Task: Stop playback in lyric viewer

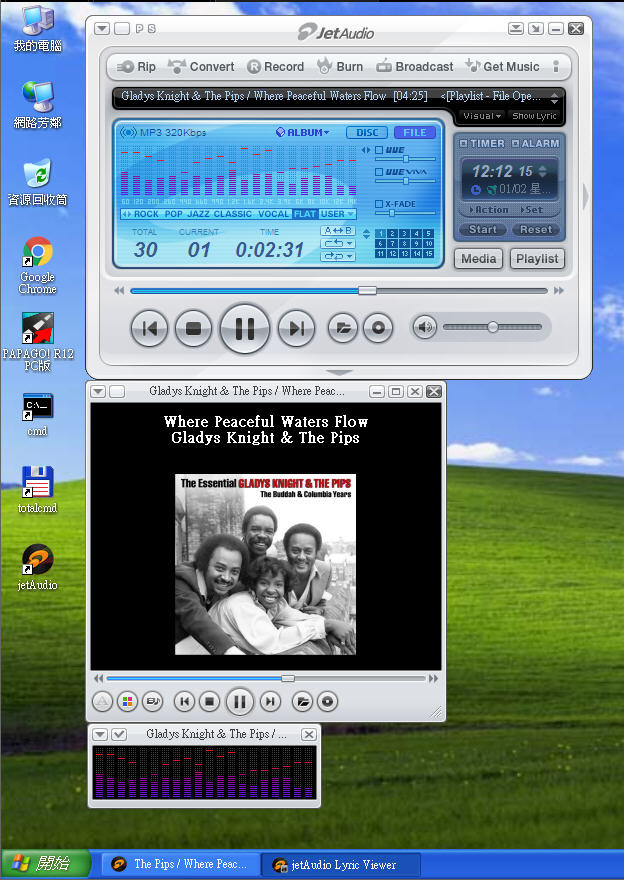Action: coord(209,702)
